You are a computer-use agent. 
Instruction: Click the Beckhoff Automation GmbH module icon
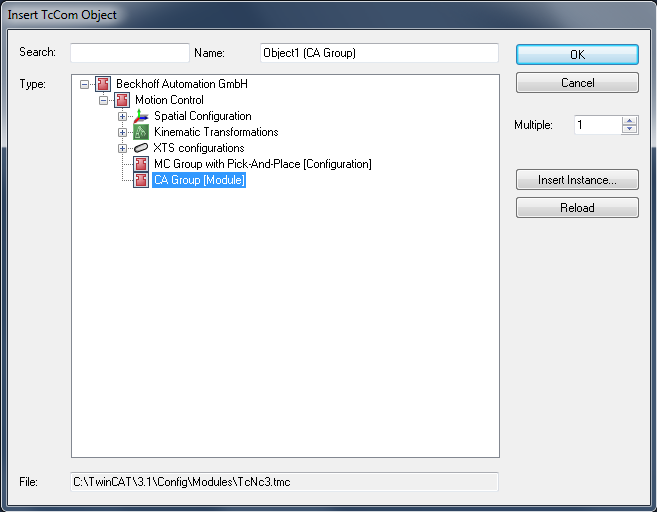[103, 84]
